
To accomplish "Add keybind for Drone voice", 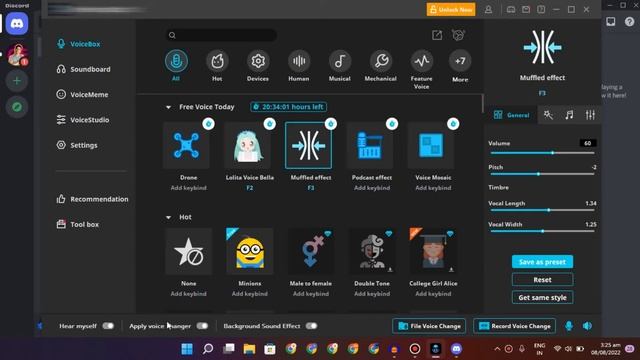I will click(x=189, y=188).
